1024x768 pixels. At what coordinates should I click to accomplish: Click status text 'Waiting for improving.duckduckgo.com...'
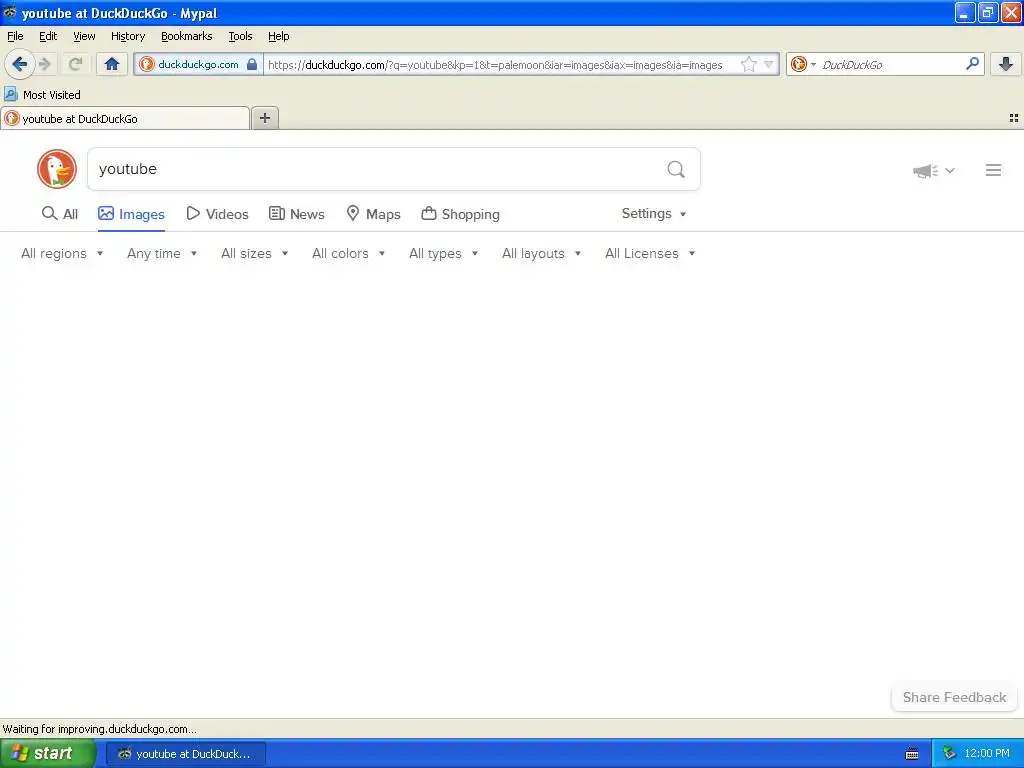coord(99,729)
